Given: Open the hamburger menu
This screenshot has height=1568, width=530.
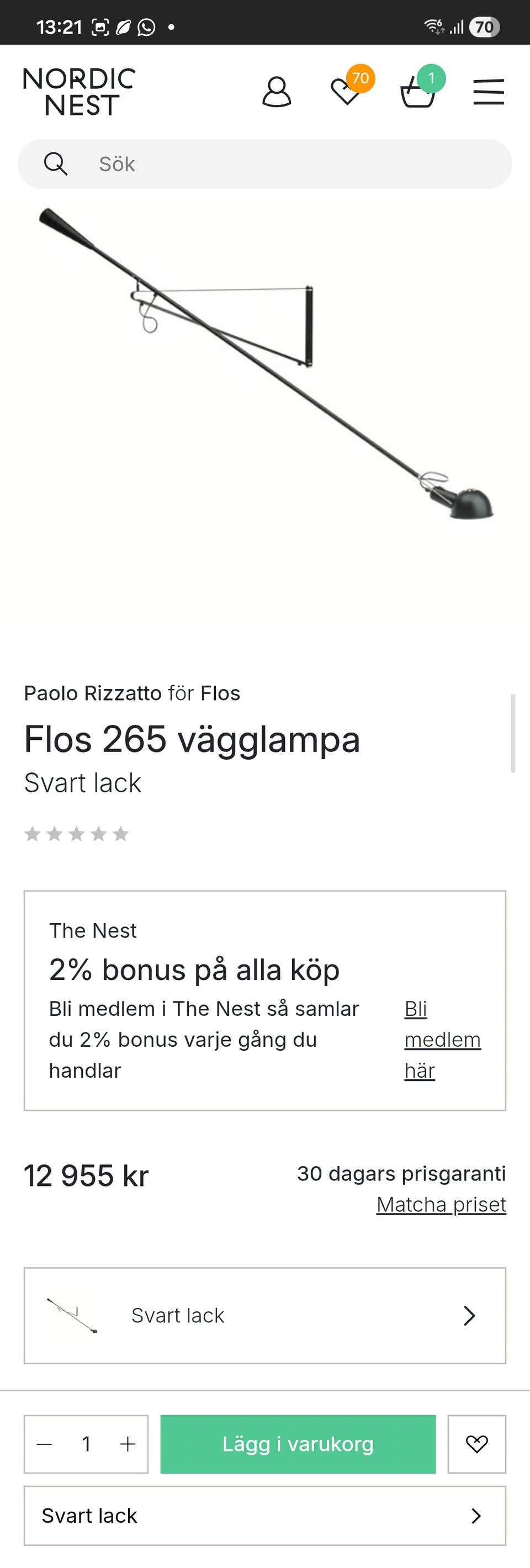Looking at the screenshot, I should click(489, 92).
